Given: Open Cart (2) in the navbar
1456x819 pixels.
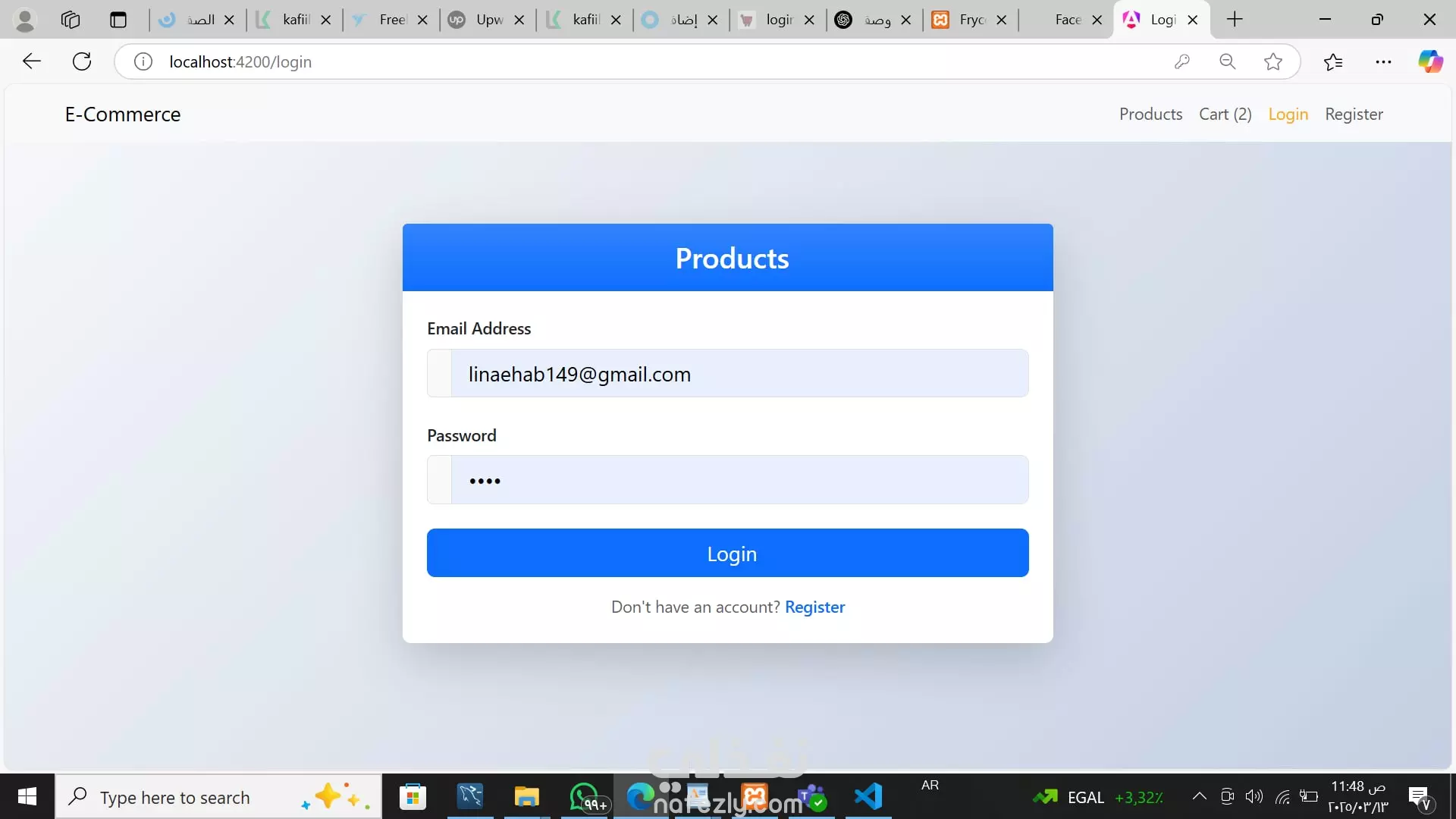Looking at the screenshot, I should coord(1225,115).
